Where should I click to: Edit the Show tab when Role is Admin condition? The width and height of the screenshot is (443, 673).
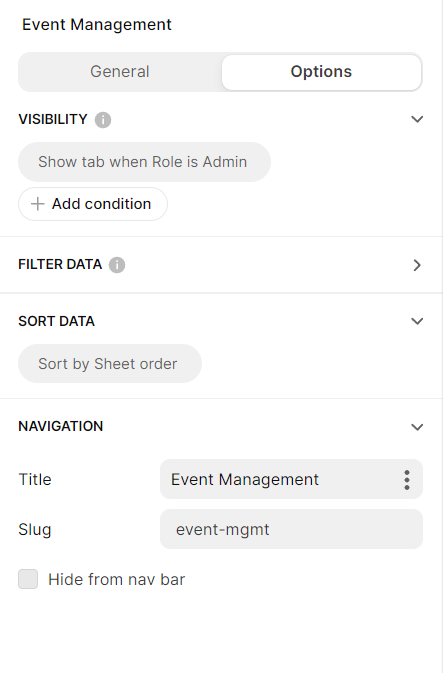click(x=144, y=162)
